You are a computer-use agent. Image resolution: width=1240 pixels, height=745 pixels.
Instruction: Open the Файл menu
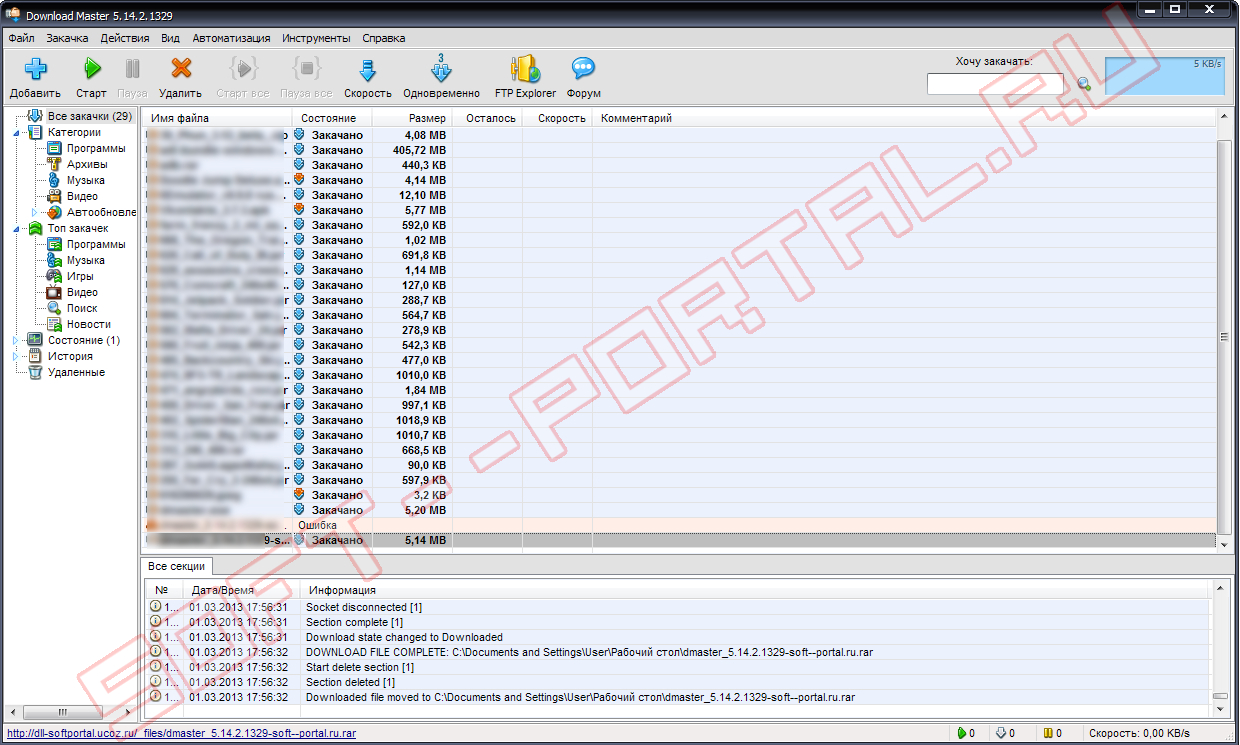pos(21,38)
